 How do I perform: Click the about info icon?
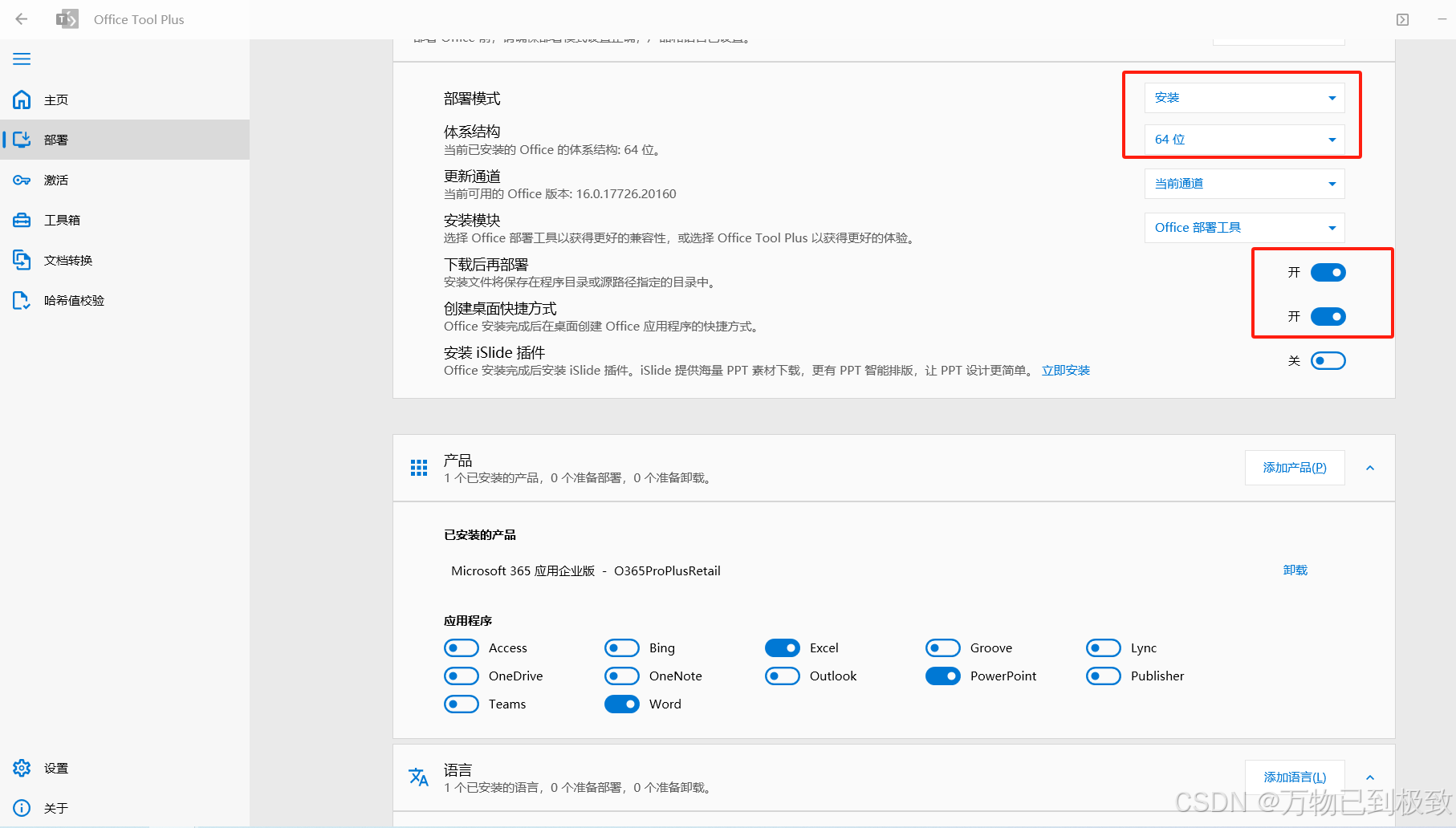tap(22, 808)
